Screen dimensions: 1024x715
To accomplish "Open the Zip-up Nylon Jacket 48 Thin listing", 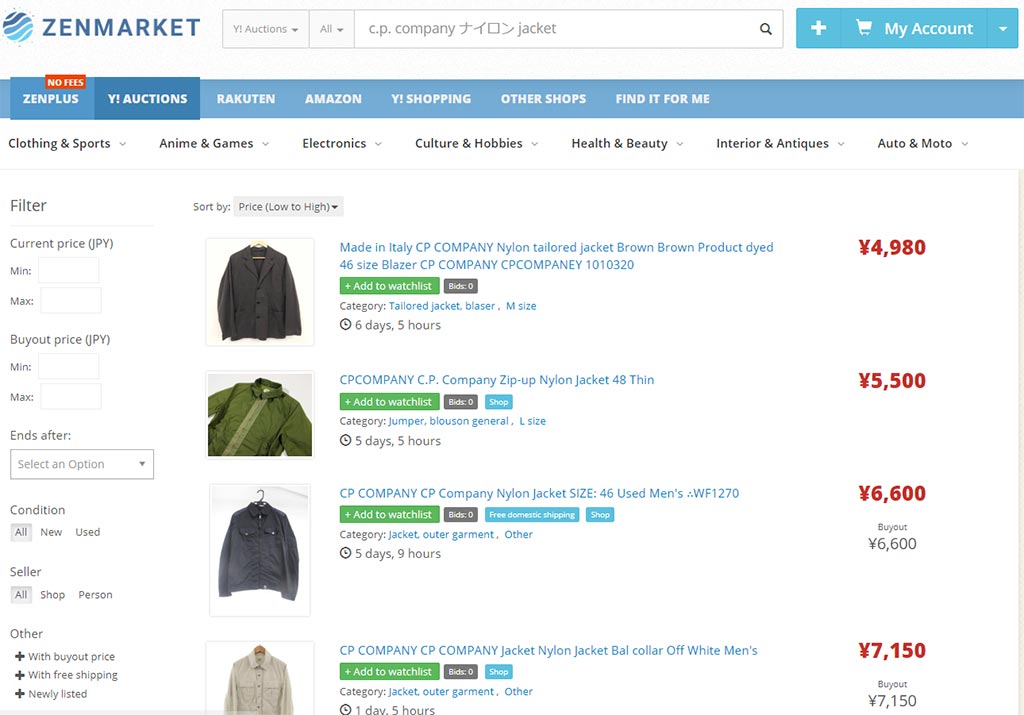I will pyautogui.click(x=496, y=380).
